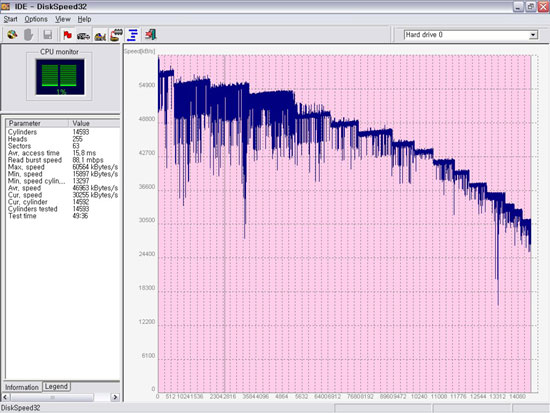Click the red flag toolbar icon
This screenshot has width=550, height=413.
point(67,35)
